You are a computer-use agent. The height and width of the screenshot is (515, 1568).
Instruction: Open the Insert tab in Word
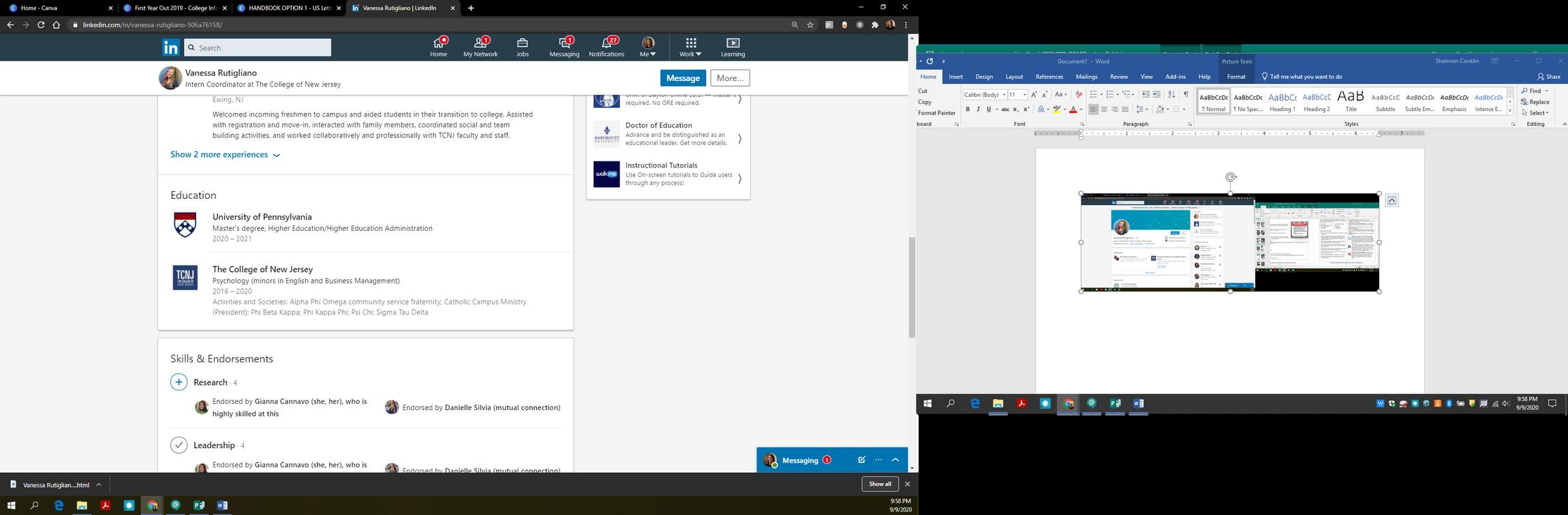coord(956,77)
